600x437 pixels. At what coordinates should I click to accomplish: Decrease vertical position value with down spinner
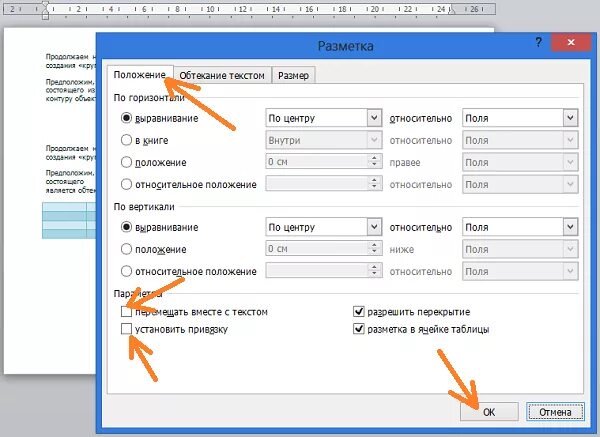coord(374,253)
